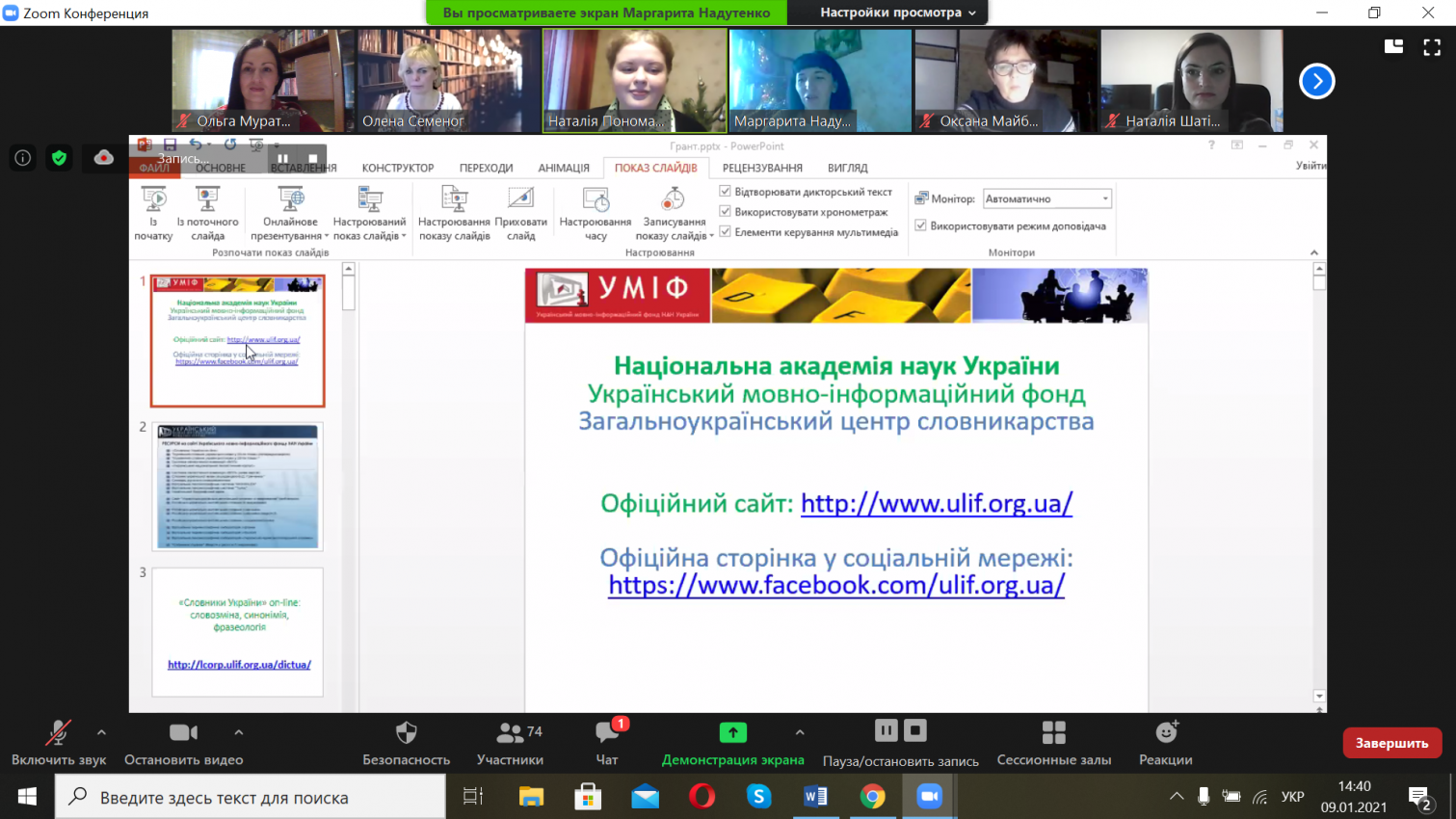
Task: Click Приховати слайд
Action: tap(520, 213)
